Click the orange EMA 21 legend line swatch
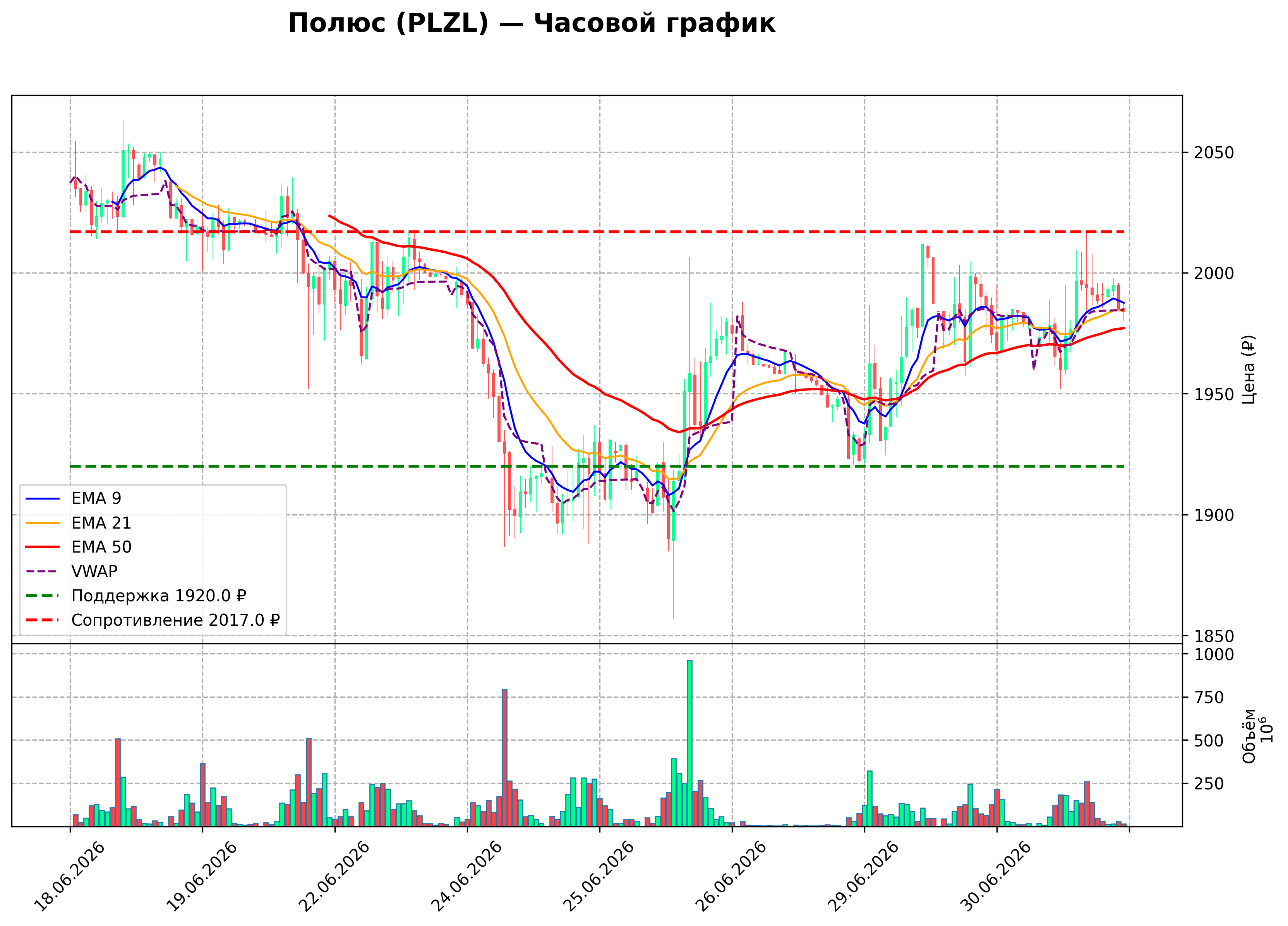1288x926 pixels. point(43,523)
